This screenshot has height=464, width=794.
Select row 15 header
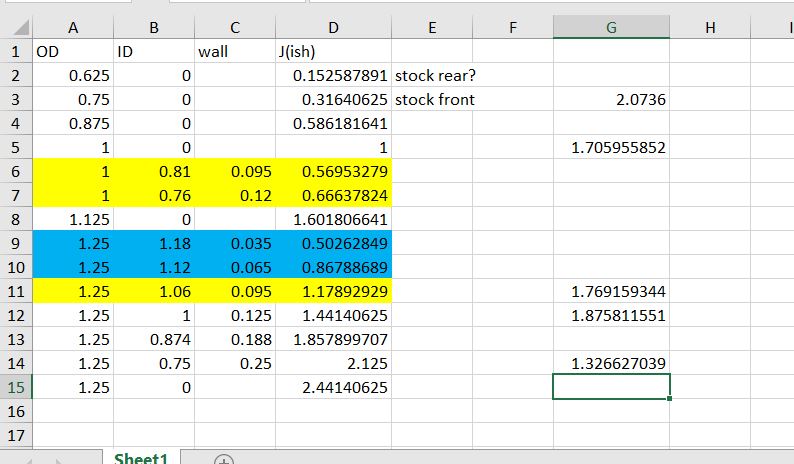(16, 386)
